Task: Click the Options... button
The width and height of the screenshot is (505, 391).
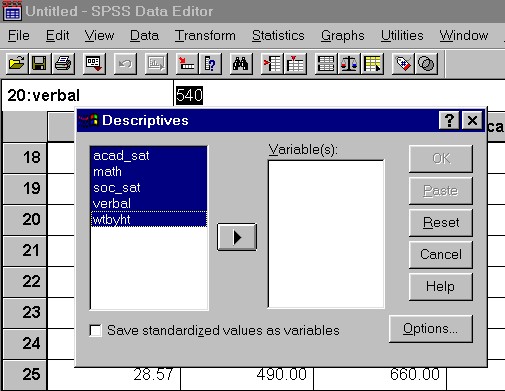Action: (x=430, y=329)
